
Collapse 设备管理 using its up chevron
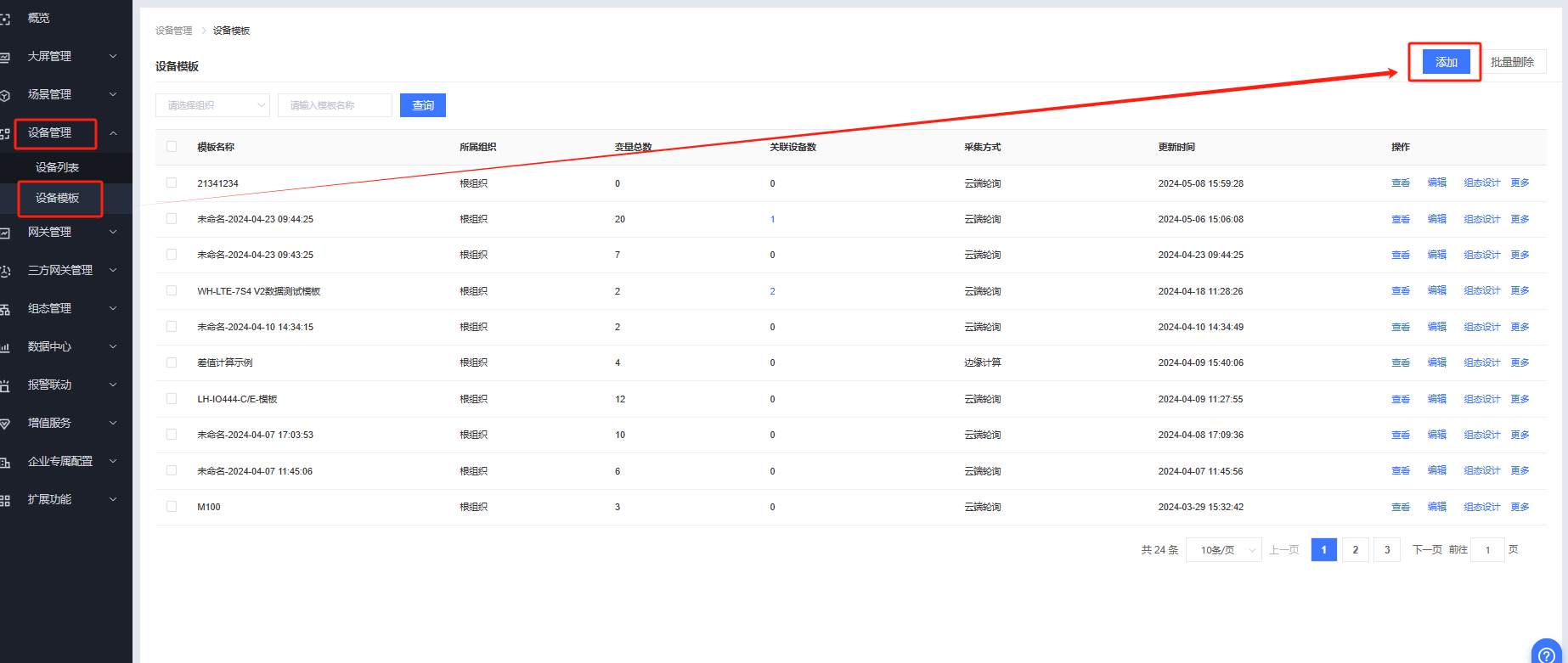coord(113,132)
